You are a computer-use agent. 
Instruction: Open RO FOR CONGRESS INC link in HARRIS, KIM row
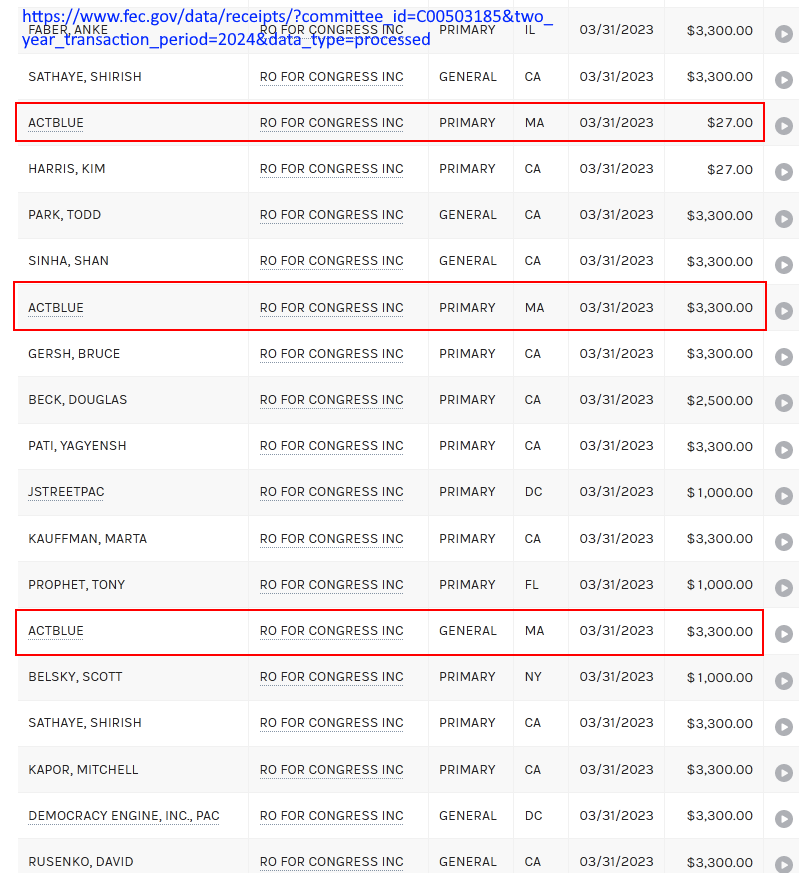tap(331, 169)
